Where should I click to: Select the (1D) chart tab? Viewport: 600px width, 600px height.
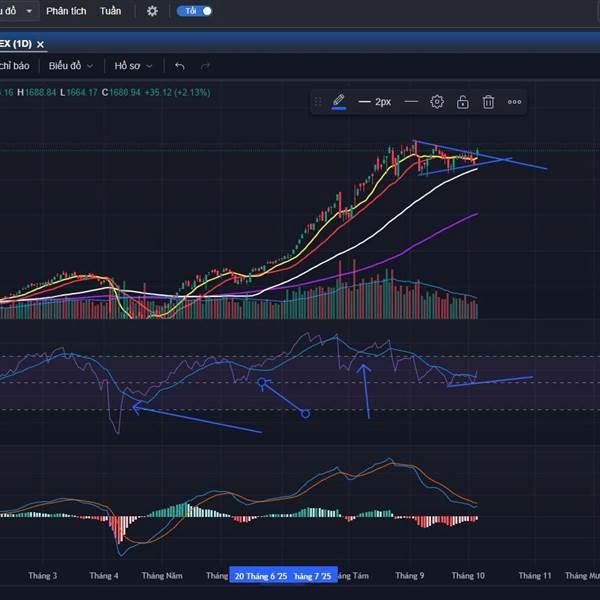tap(15, 44)
